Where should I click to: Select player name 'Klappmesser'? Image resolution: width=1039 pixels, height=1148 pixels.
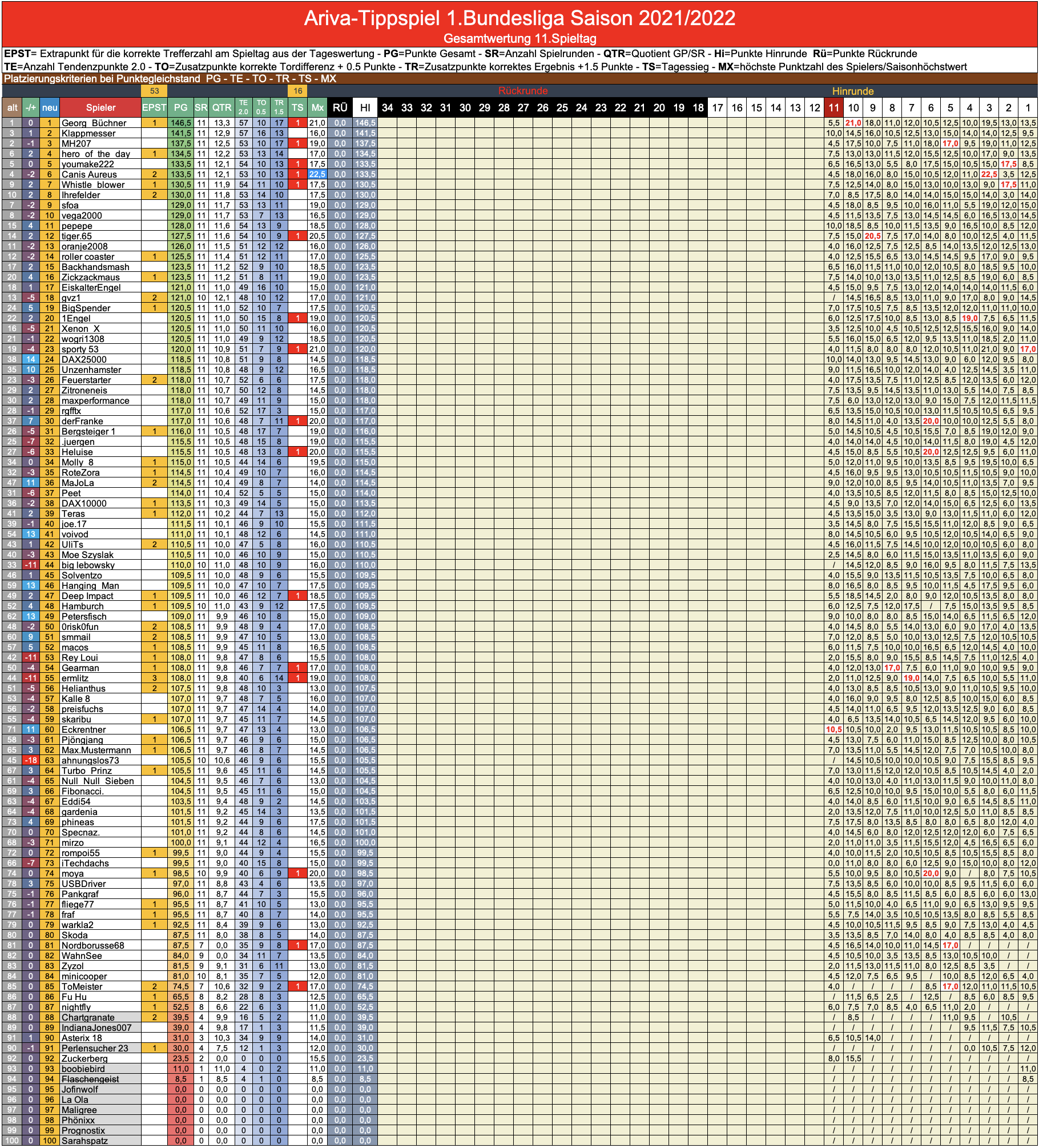(x=88, y=133)
